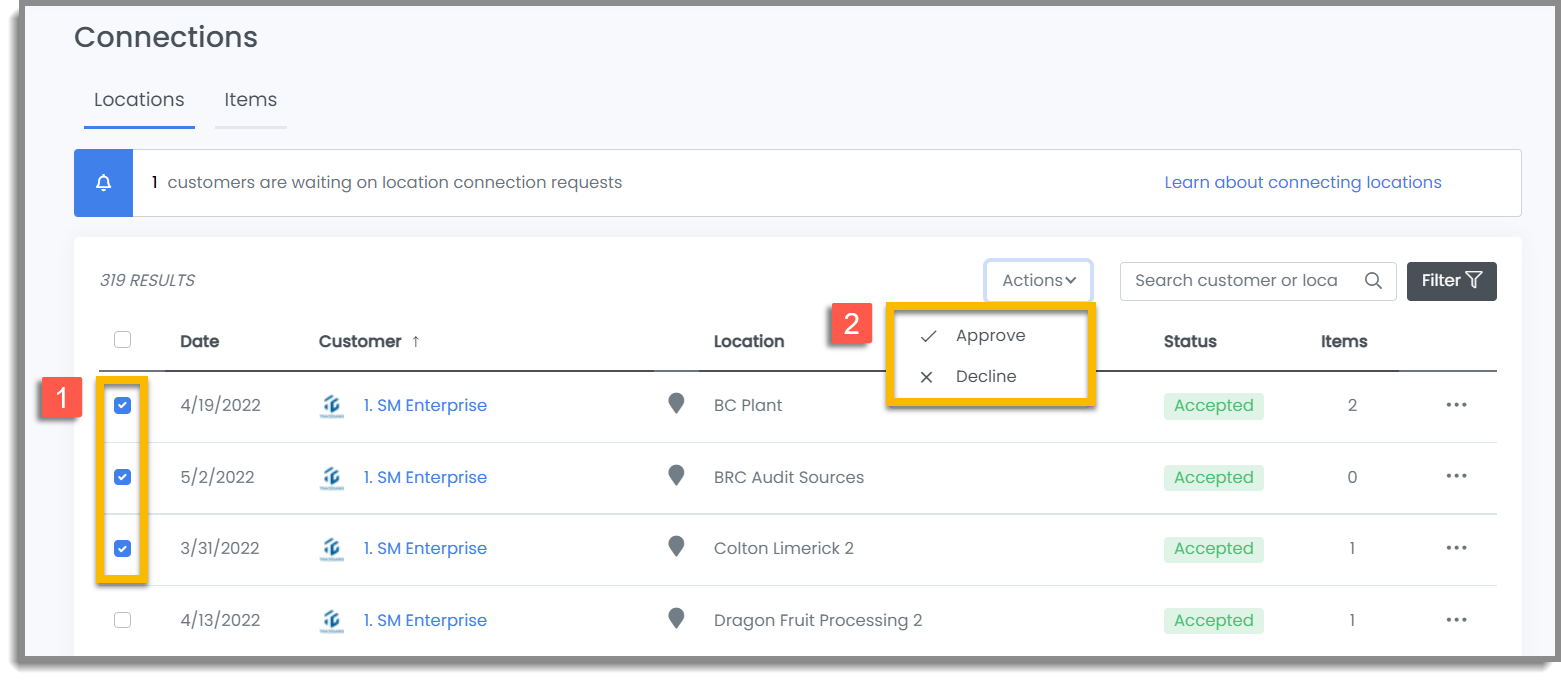Click the search magnifier icon

coord(1373,281)
